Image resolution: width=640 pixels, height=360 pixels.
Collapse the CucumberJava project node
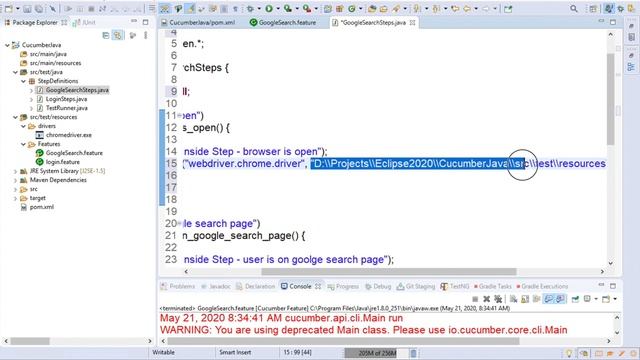pyautogui.click(x=7, y=45)
